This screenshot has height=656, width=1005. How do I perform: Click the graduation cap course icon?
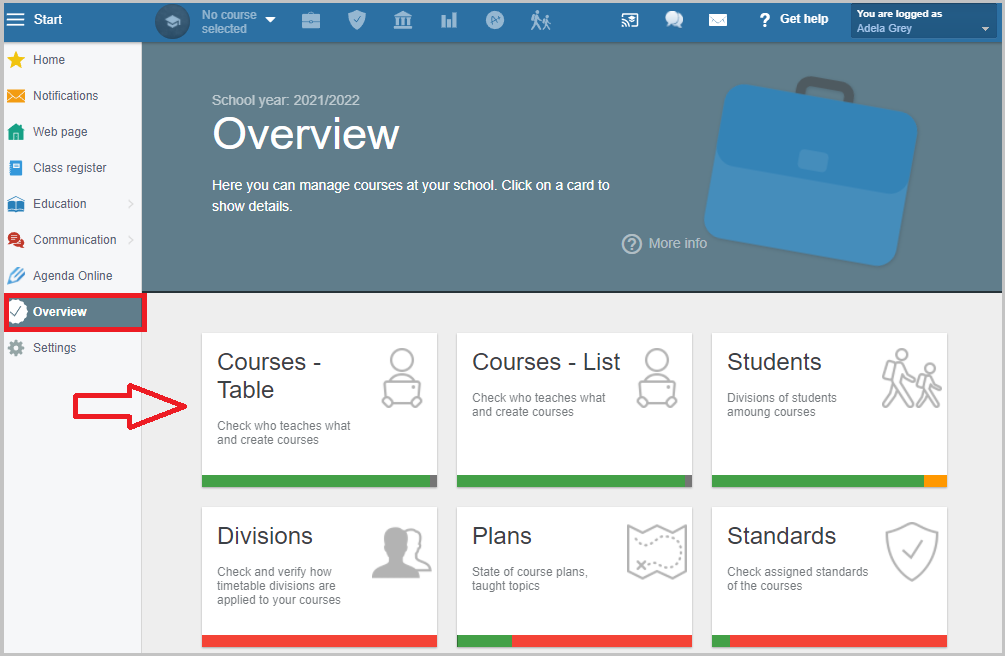[x=172, y=21]
